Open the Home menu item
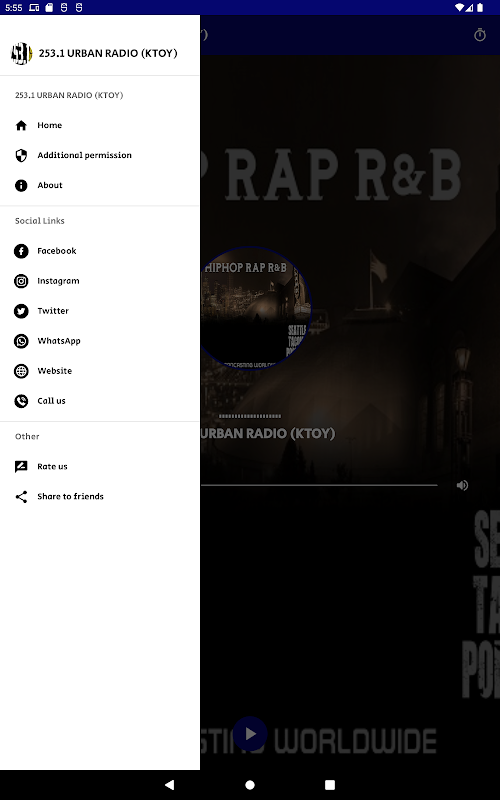Image resolution: width=500 pixels, height=800 pixels. pyautogui.click(x=100, y=126)
